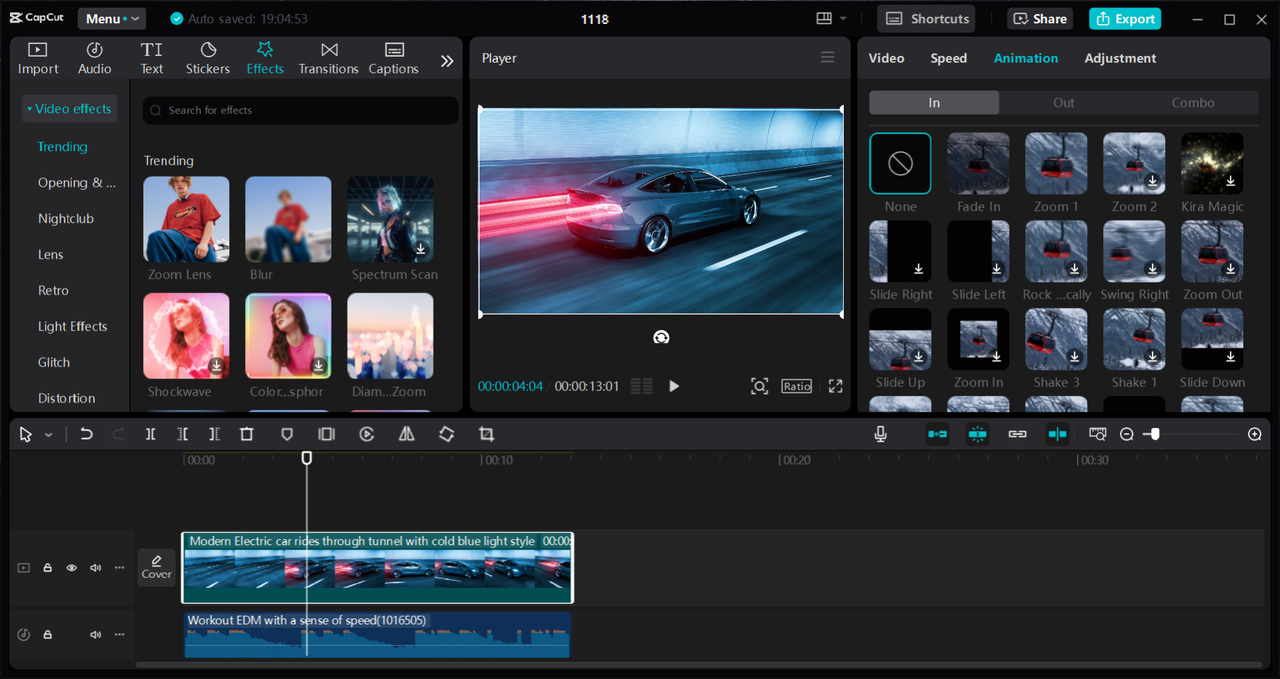Image resolution: width=1280 pixels, height=679 pixels.
Task: Click the Share button
Action: tap(1040, 18)
